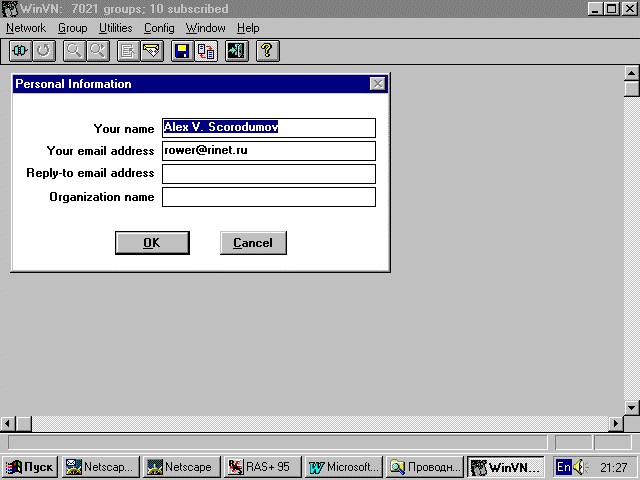Image resolution: width=640 pixels, height=480 pixels.
Task: Click the horizontal scrollbar right arrow
Action: tap(616, 424)
